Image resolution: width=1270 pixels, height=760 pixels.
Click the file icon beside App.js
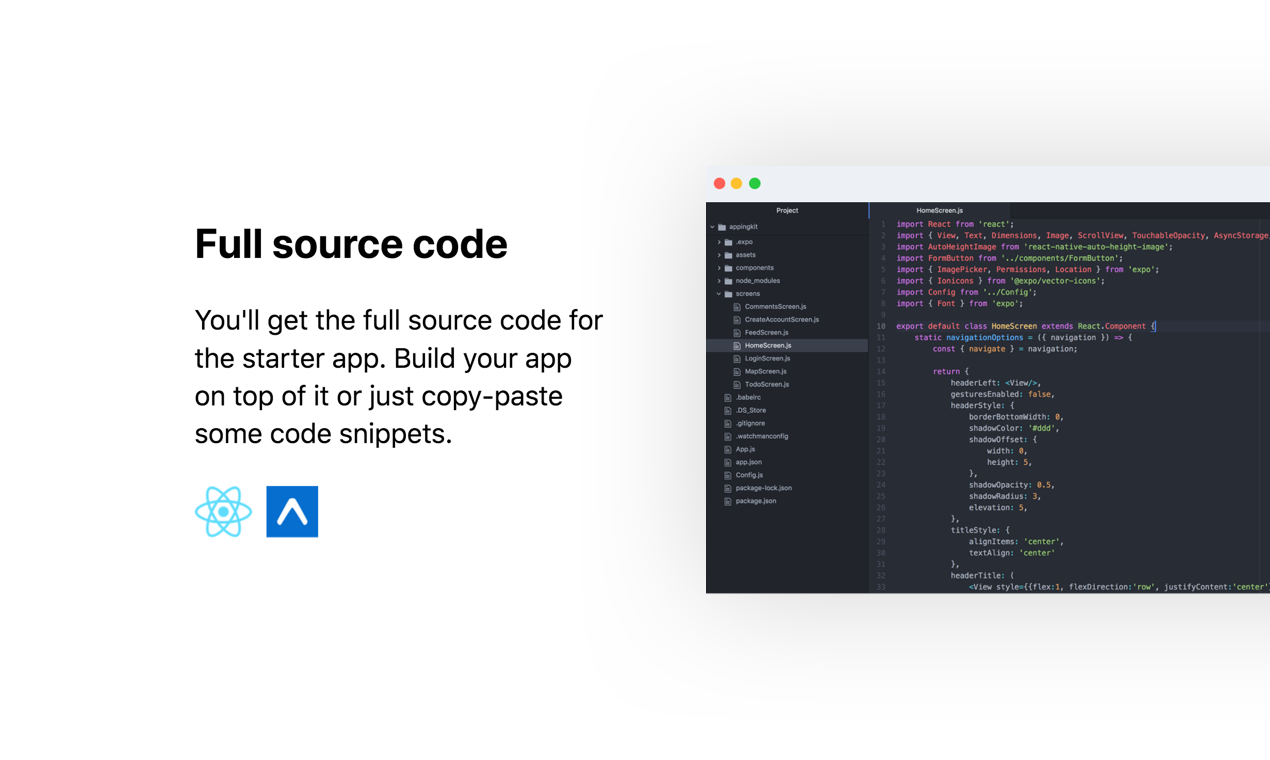pyautogui.click(x=728, y=449)
